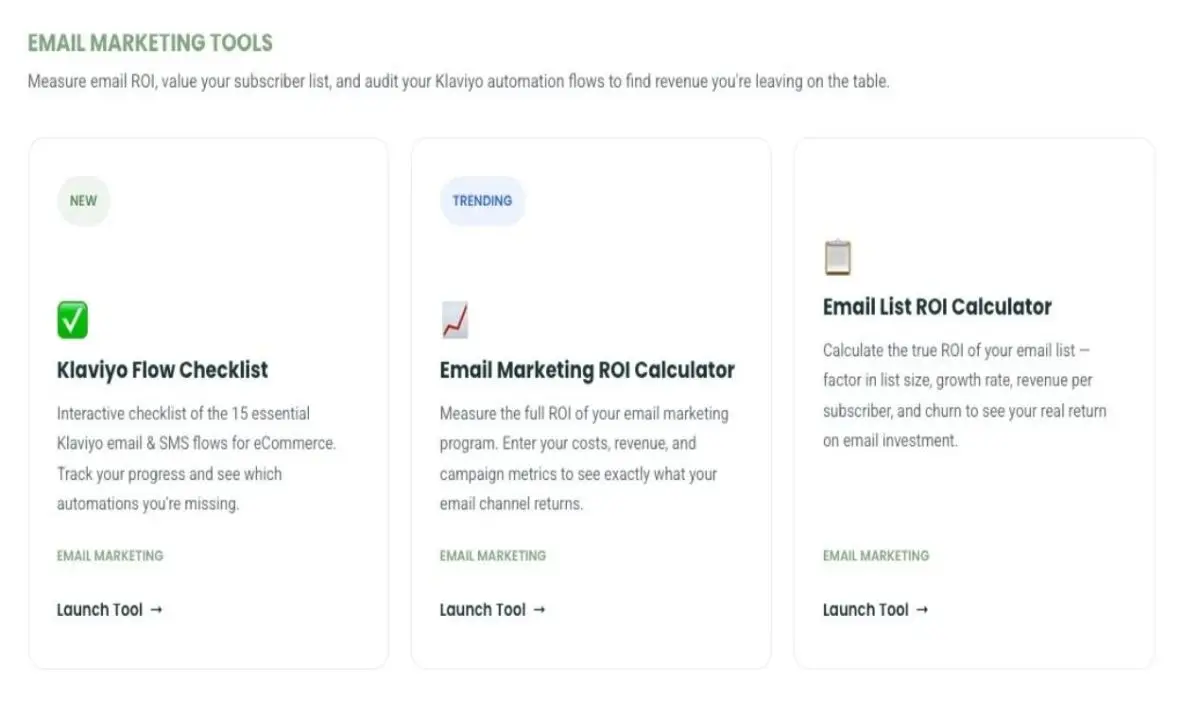Open the EMAIL MARKETING label on the rightmost card
This screenshot has height=718, width=1200.
click(x=876, y=555)
